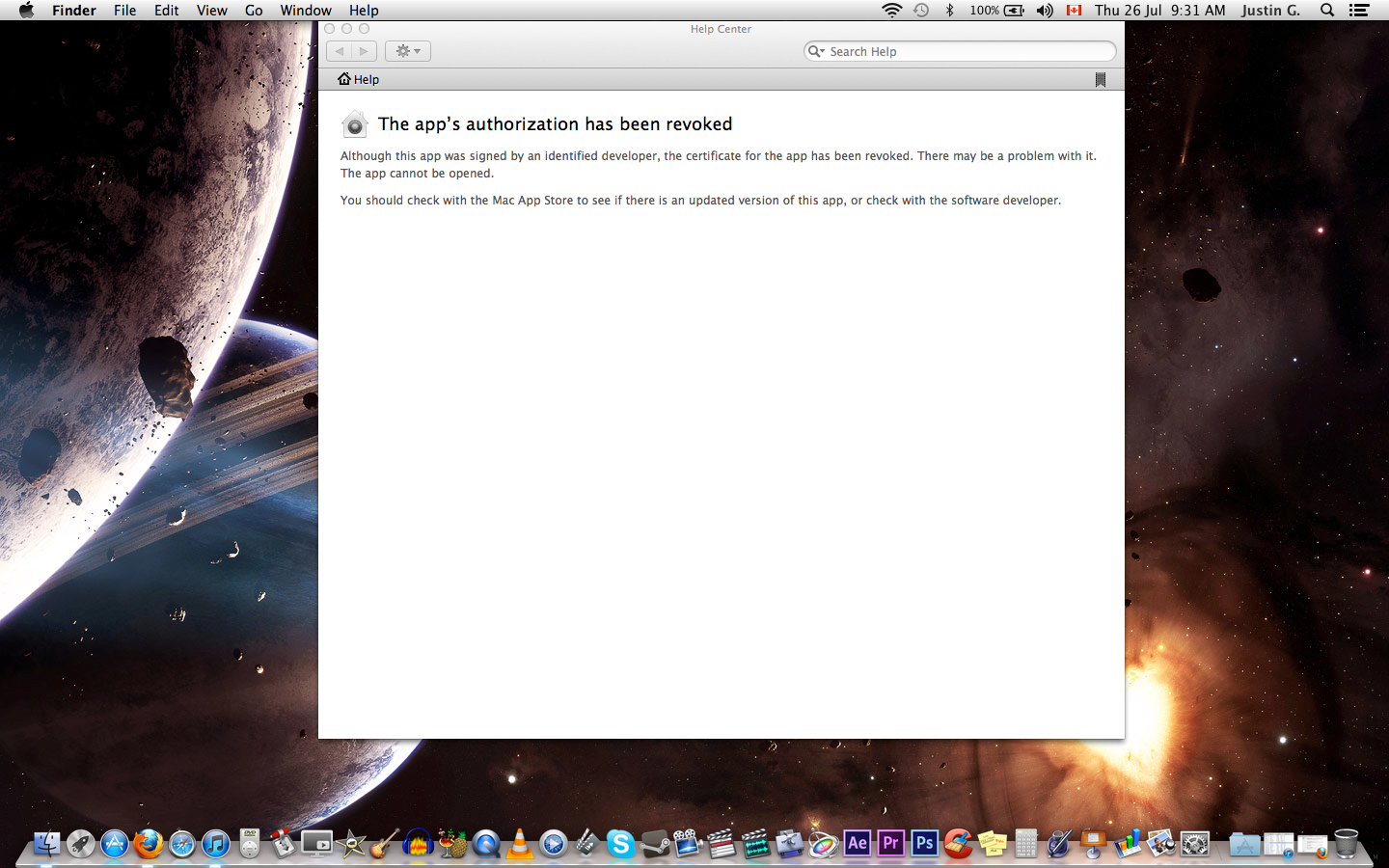Go forward with the Help Center forward arrow
The image size is (1389, 868).
tap(364, 51)
